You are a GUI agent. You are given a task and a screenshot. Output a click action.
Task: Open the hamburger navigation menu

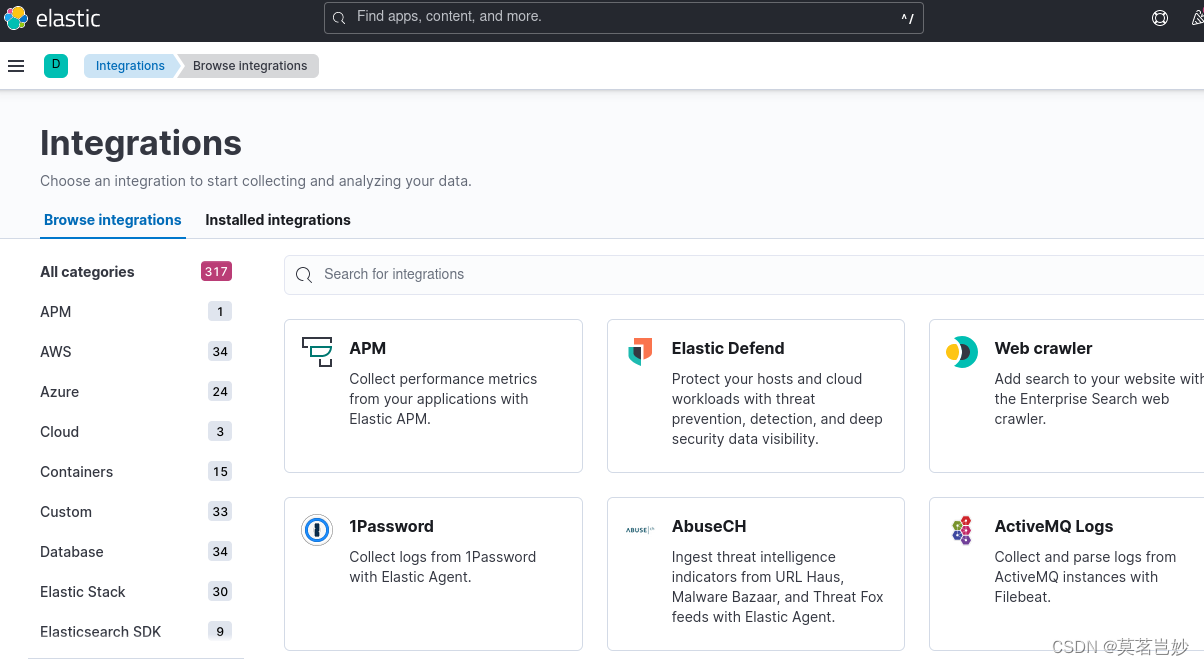tap(16, 66)
